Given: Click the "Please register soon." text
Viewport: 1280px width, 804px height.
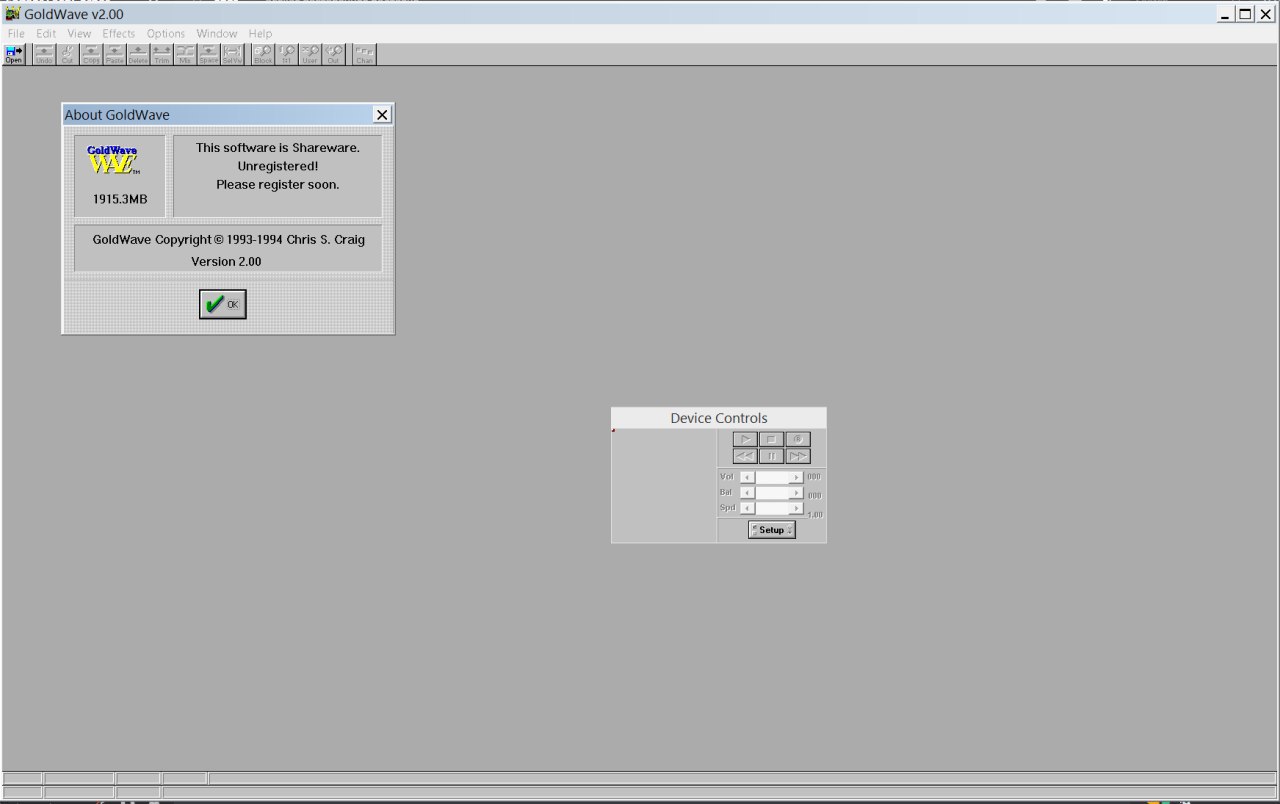Looking at the screenshot, I should click(278, 184).
